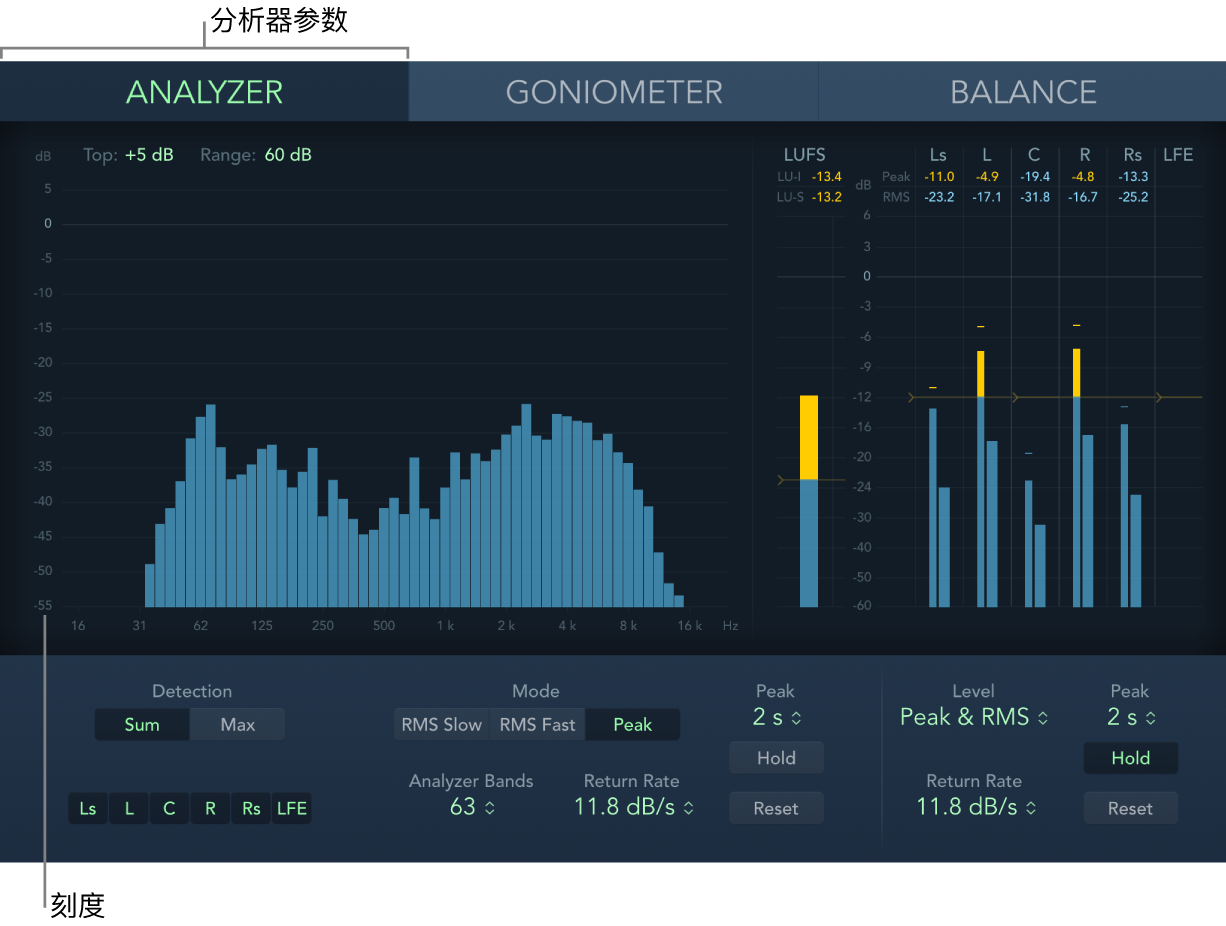Screen dimensions: 1226x926
Task: Click the Rs RMS value -25.2
Action: pos(1132,197)
